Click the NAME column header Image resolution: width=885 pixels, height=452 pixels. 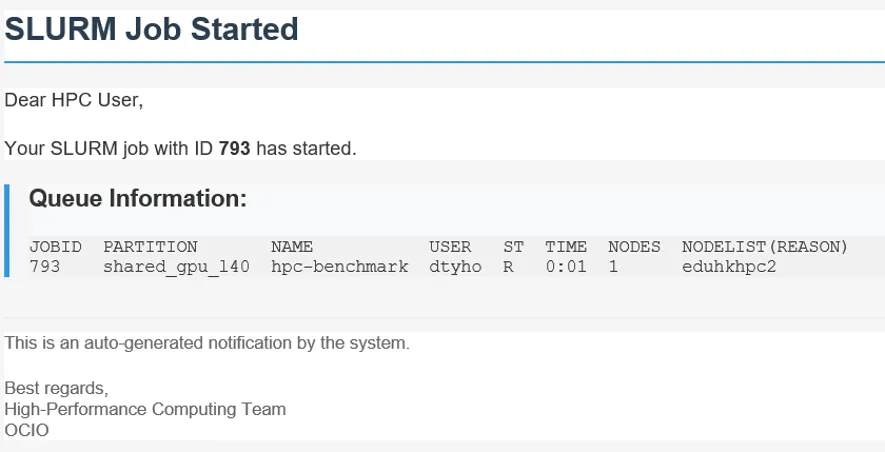tap(292, 247)
